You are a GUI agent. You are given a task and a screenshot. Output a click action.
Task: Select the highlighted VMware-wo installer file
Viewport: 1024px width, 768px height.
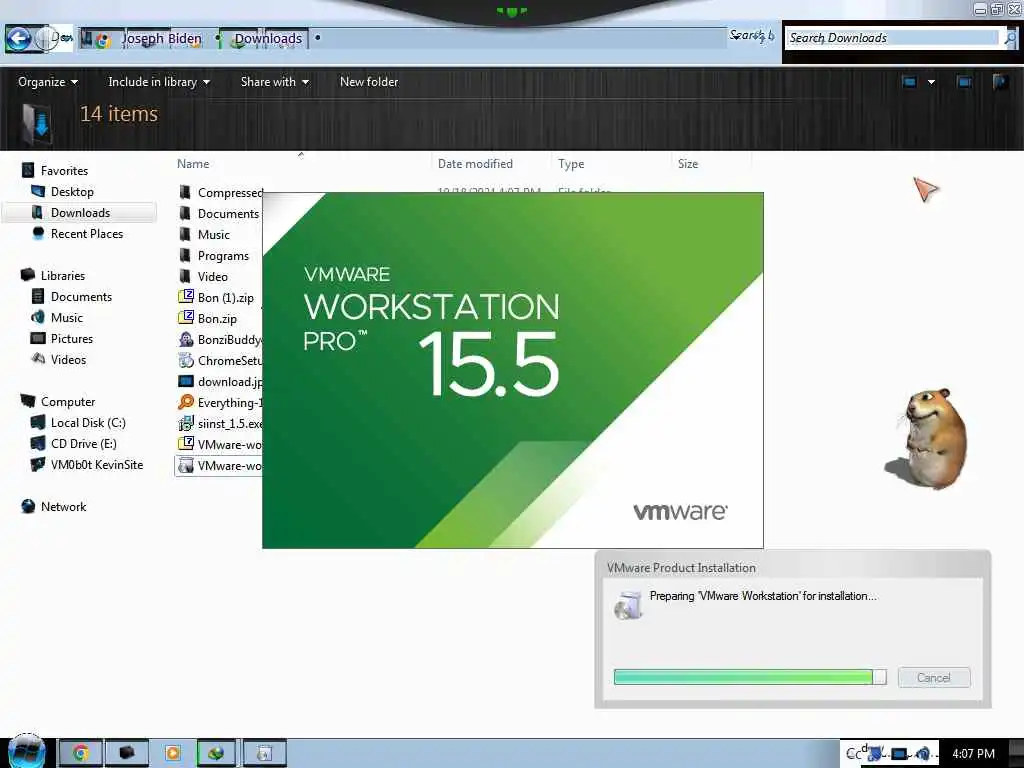[219, 465]
